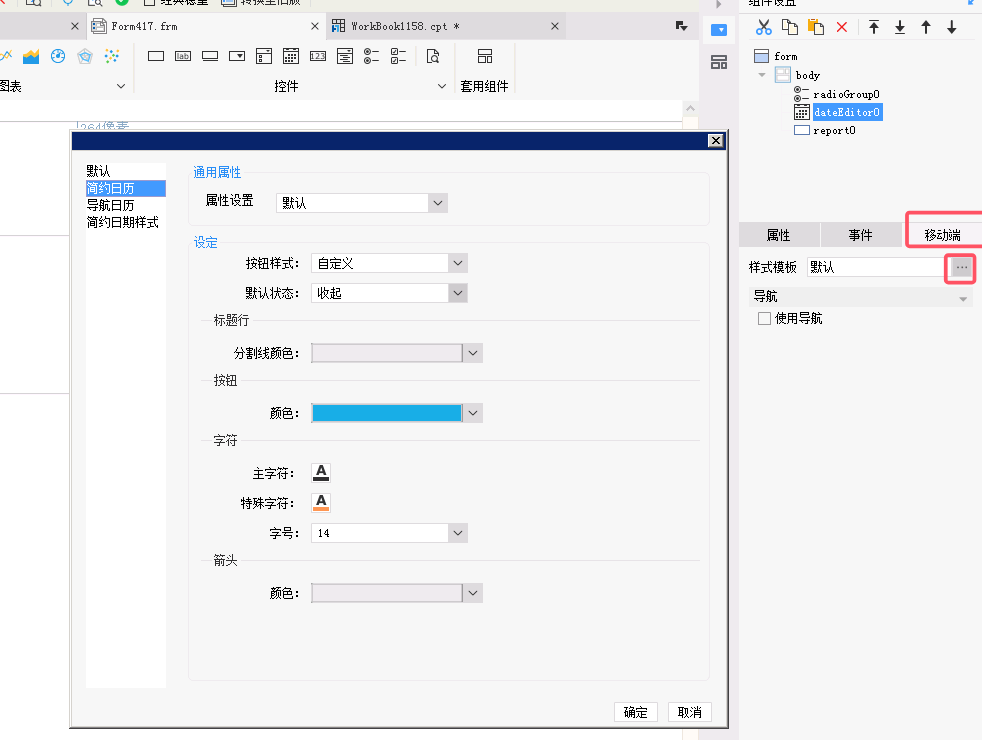Expand the 控件 widget group chevron
This screenshot has height=740, width=982.
442,86
